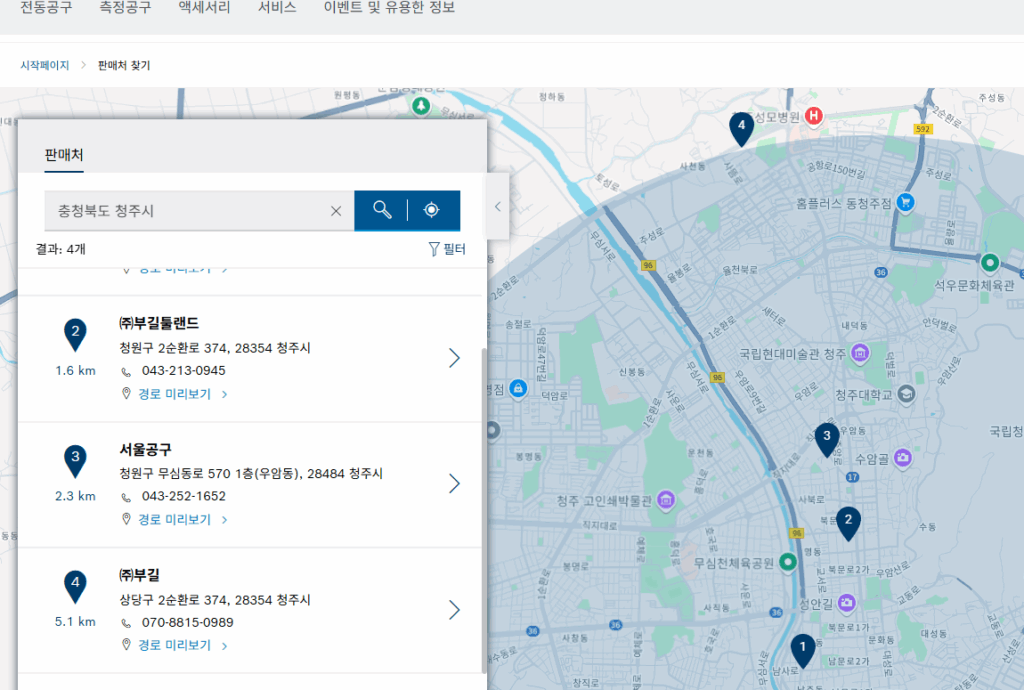Call phone number 070-8815-0989
The height and width of the screenshot is (690, 1024).
point(187,623)
